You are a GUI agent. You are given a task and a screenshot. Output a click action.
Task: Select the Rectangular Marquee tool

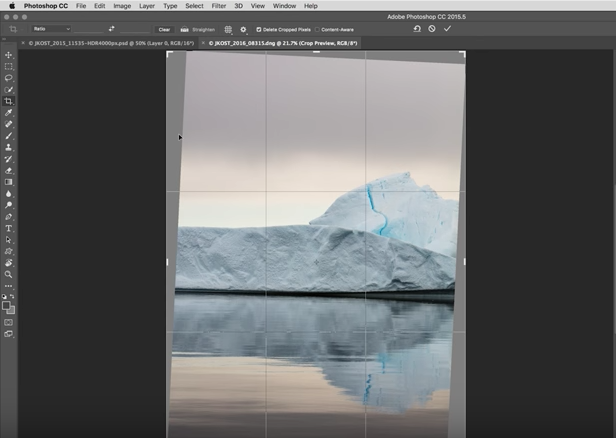tap(9, 66)
